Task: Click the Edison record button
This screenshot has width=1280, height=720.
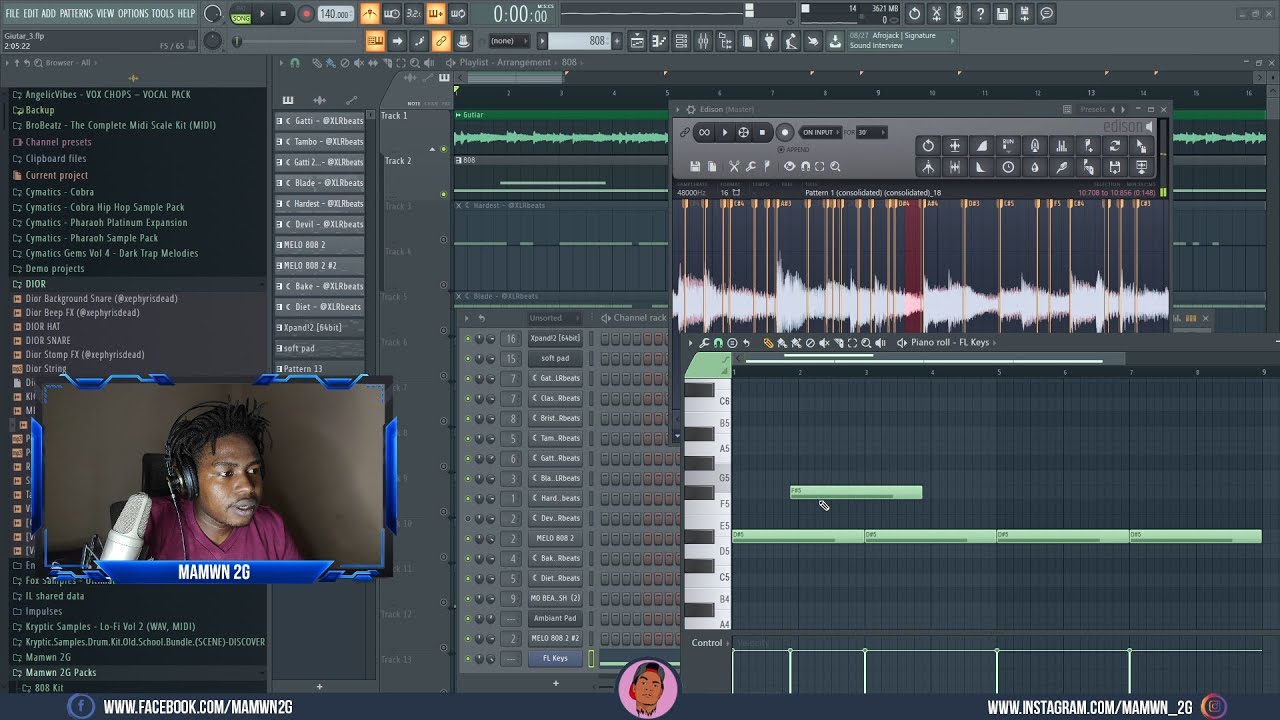Action: (785, 132)
